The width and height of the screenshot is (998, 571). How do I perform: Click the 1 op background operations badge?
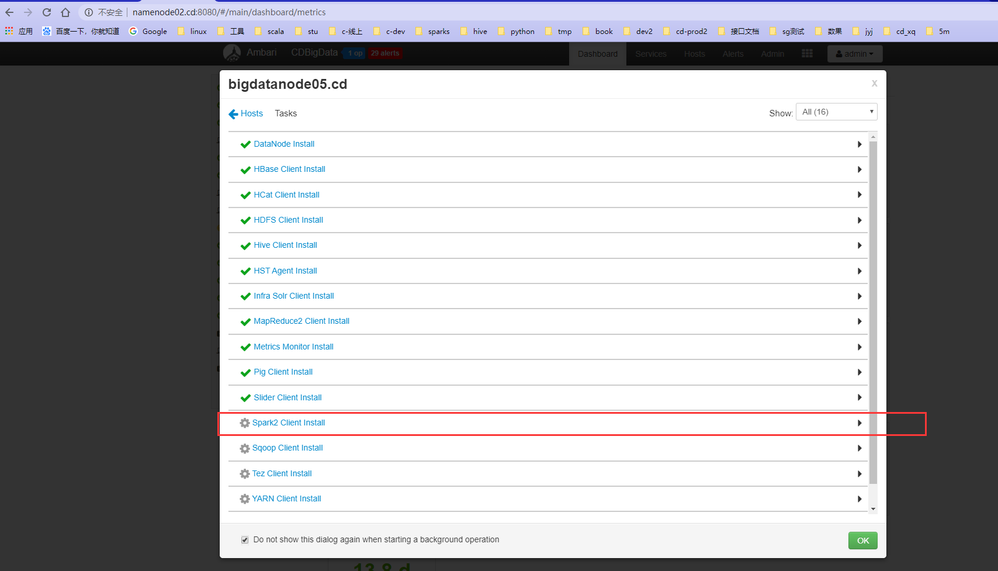[355, 53]
